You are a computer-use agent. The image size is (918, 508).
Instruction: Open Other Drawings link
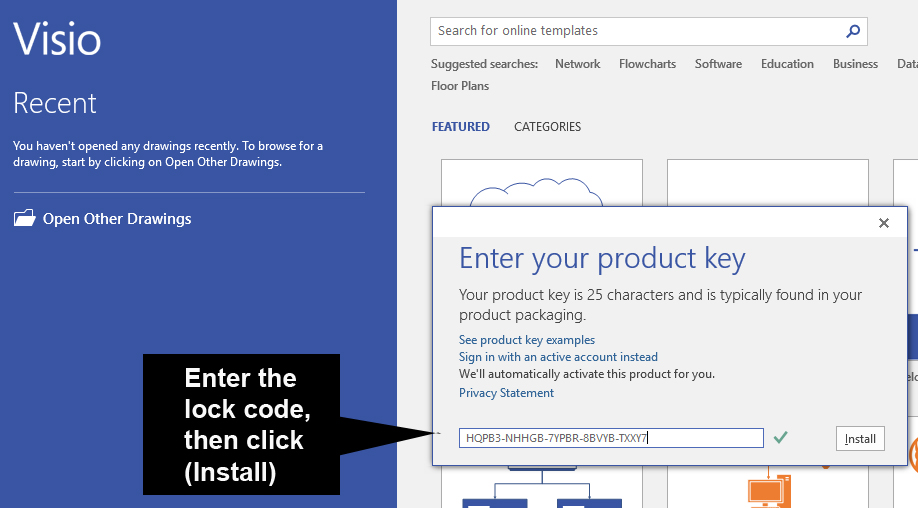coord(117,219)
